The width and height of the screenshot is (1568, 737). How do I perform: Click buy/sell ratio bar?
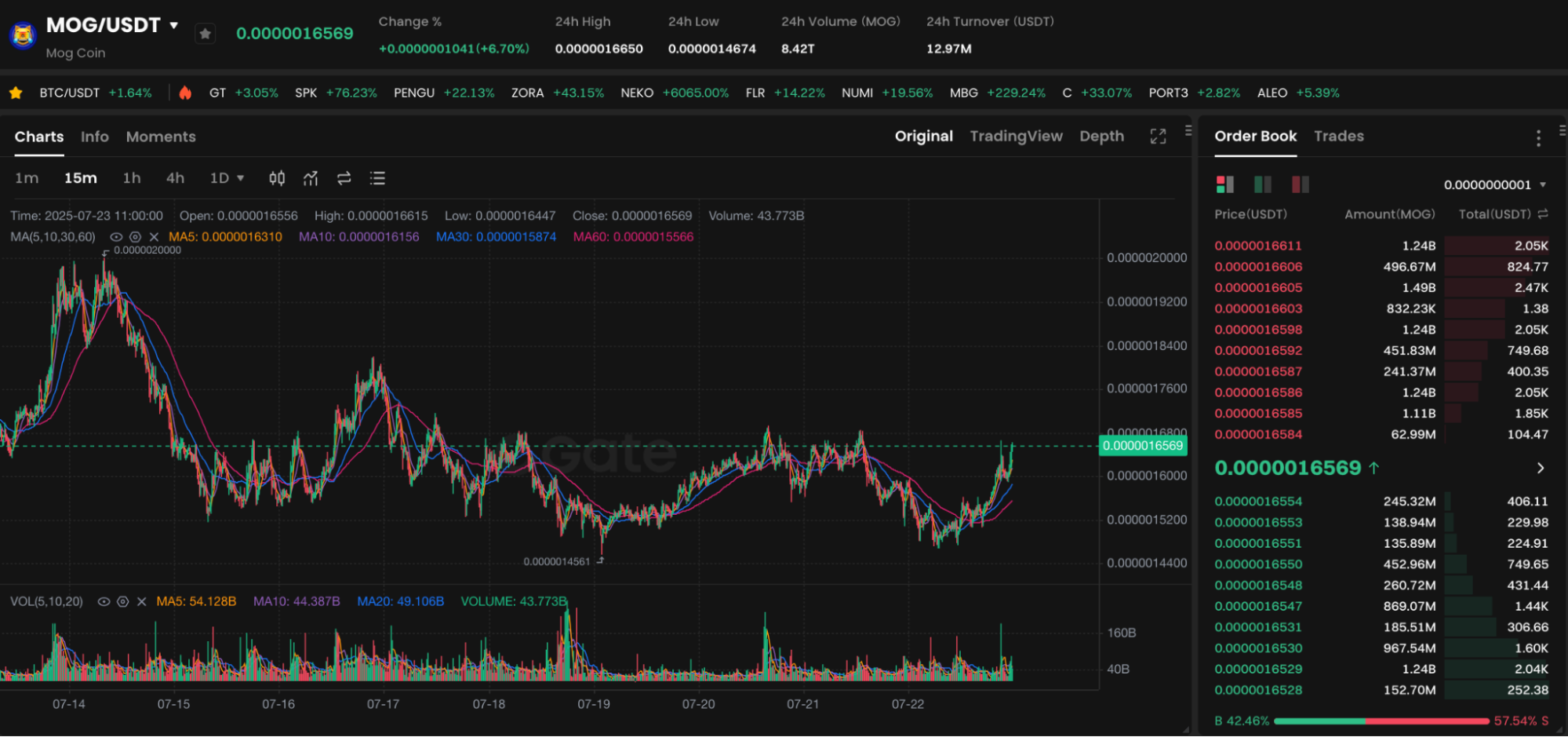[x=1381, y=721]
